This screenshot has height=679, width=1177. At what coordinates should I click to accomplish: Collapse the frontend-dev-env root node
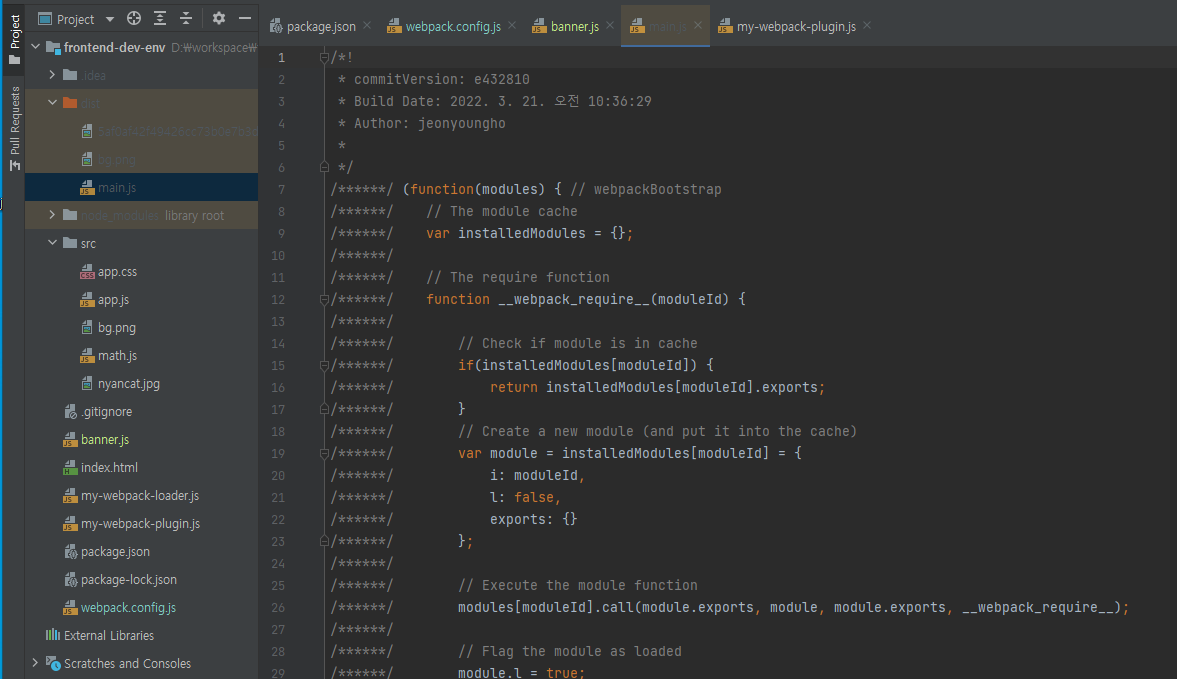(x=35, y=47)
